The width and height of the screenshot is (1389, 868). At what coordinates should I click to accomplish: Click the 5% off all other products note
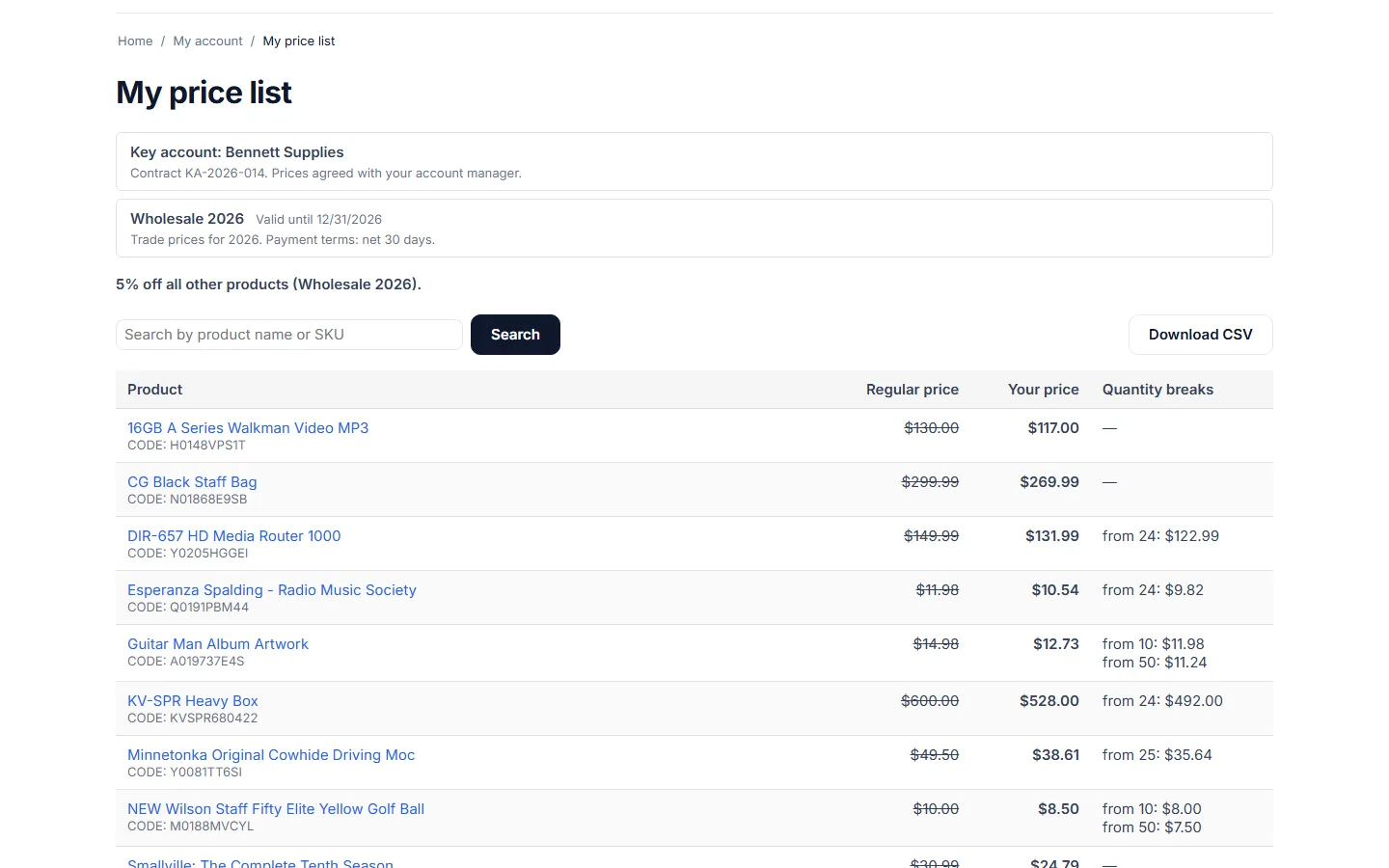click(x=268, y=285)
